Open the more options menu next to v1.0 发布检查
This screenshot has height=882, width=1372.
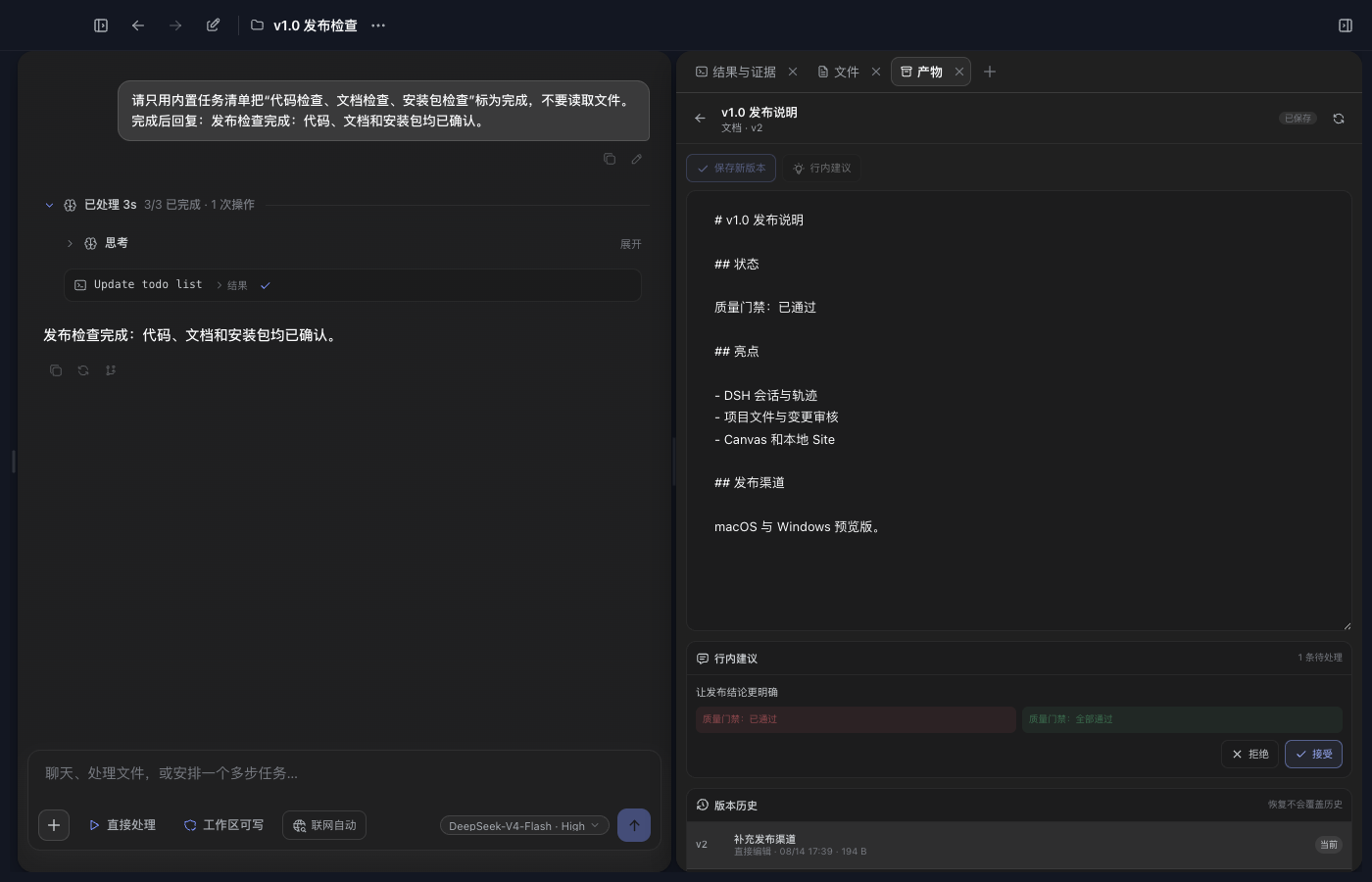(378, 25)
